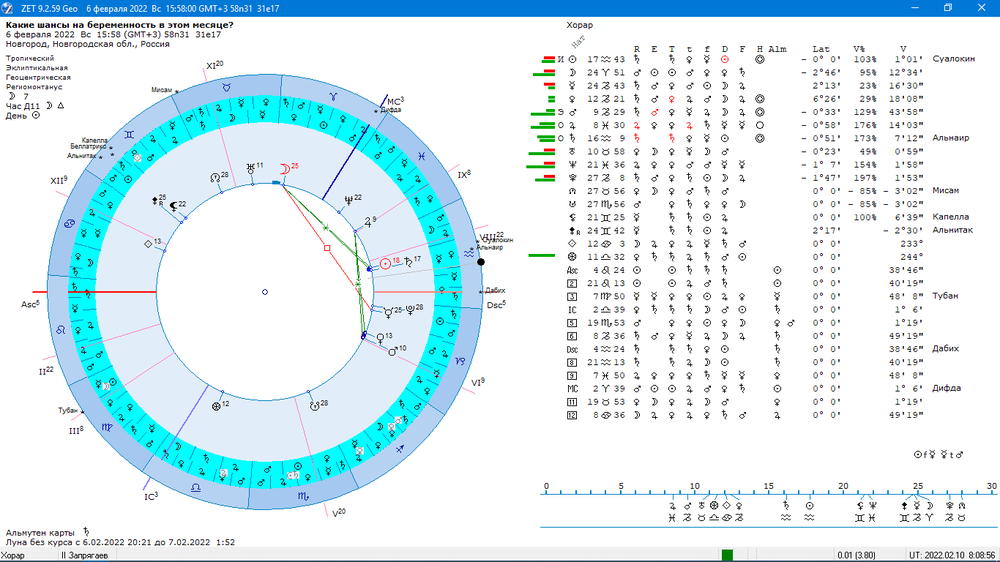
Task: Click the star name 'Альнаир' in table
Action: click(x=950, y=138)
